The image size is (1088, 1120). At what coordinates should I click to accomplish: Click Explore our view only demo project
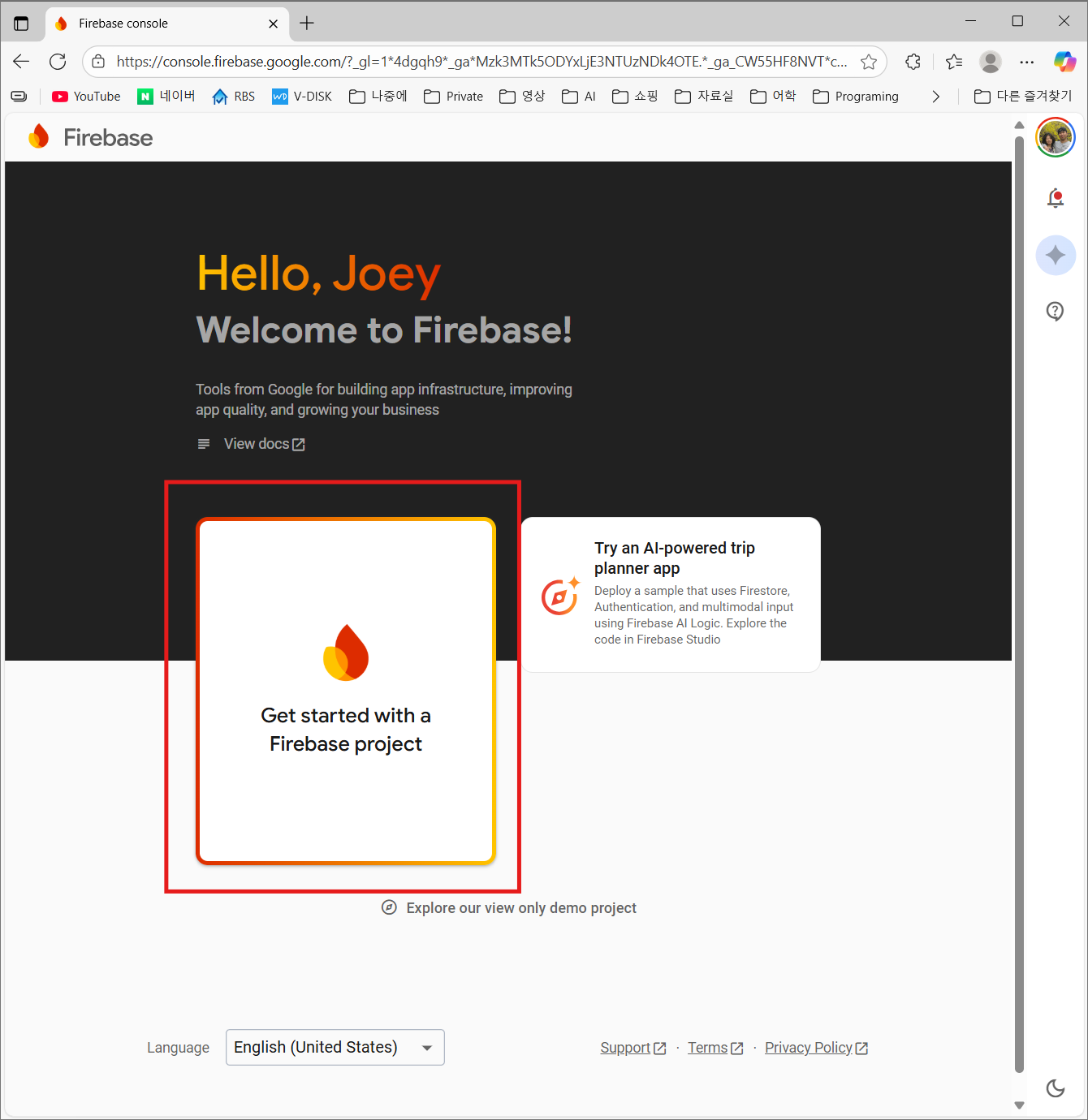pos(509,907)
